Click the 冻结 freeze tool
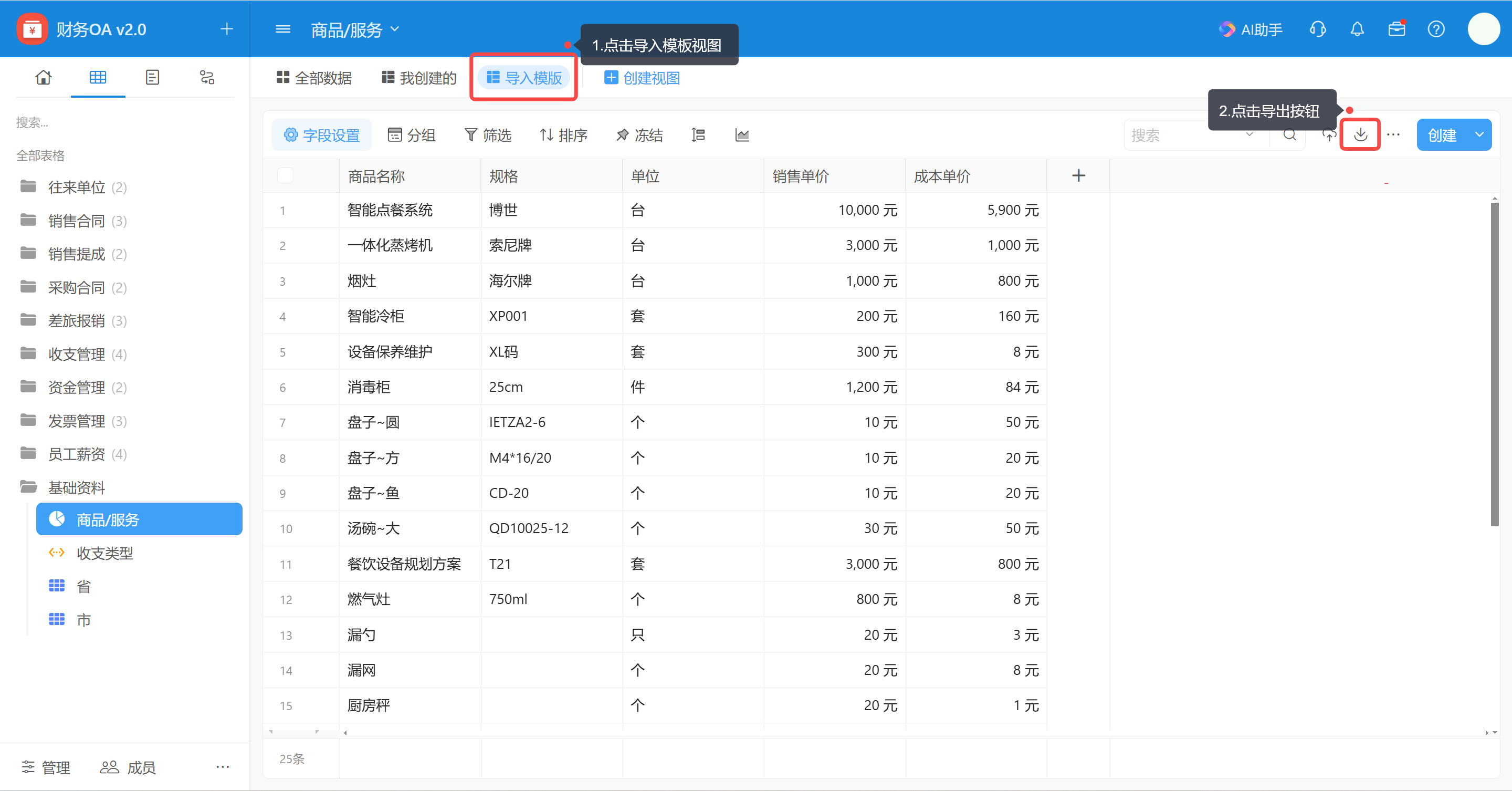1512x791 pixels. [x=639, y=135]
